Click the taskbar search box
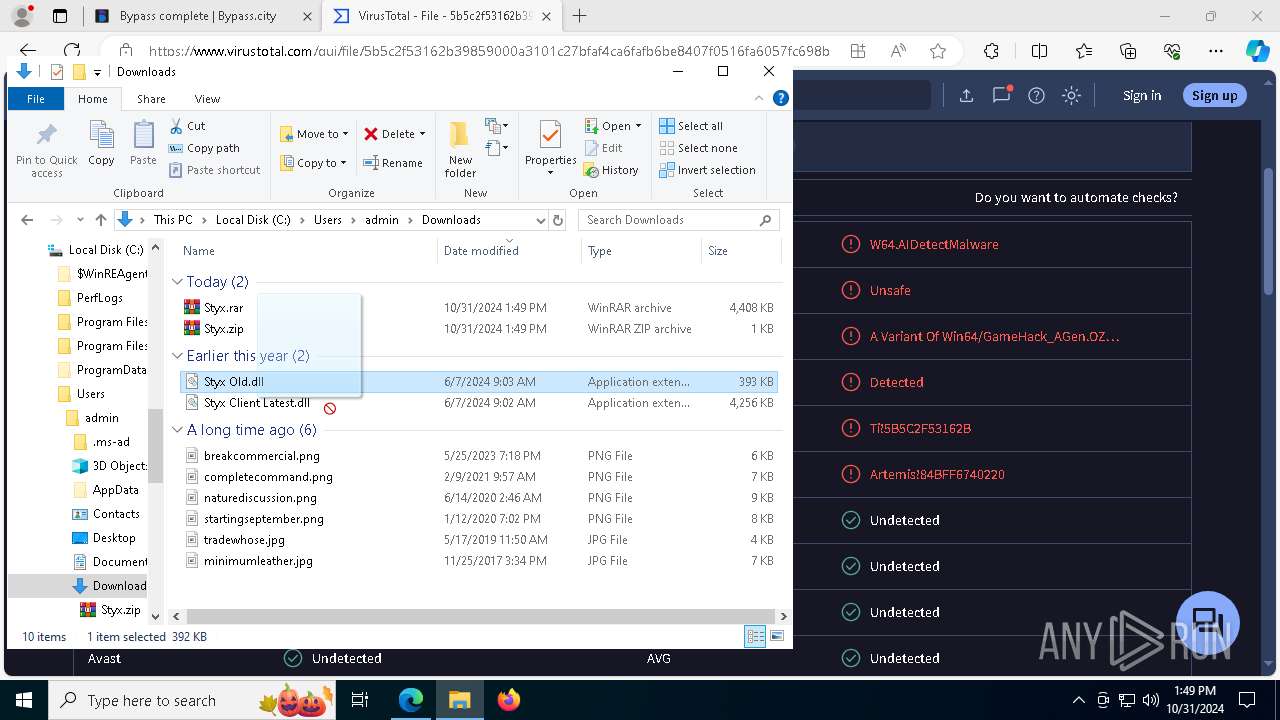The width and height of the screenshot is (1280, 720). pyautogui.click(x=193, y=700)
